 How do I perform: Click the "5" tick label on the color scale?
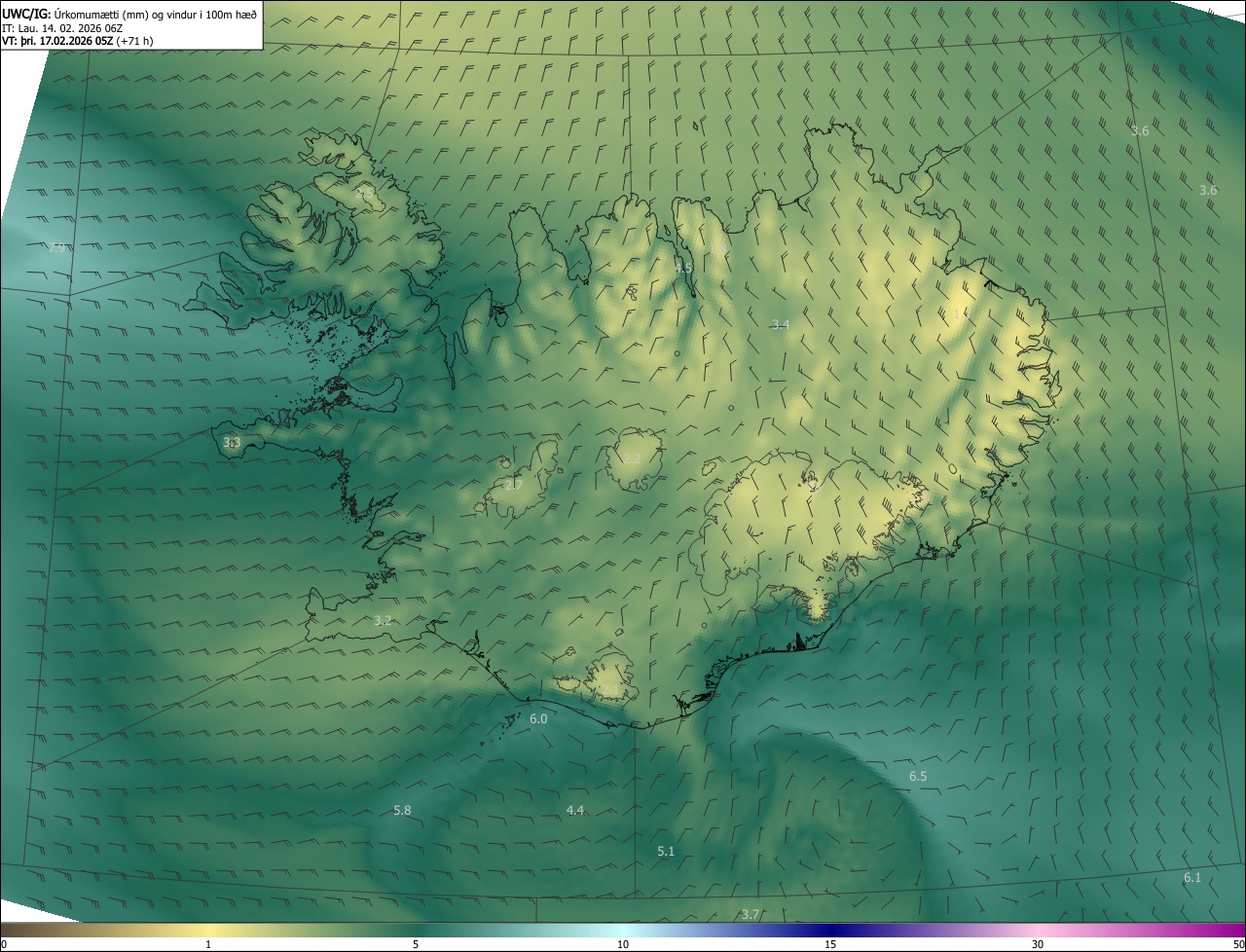[416, 944]
